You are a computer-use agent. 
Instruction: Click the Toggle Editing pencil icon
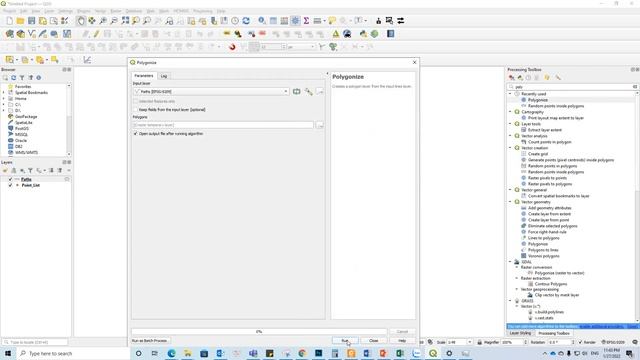pyautogui.click(x=96, y=34)
